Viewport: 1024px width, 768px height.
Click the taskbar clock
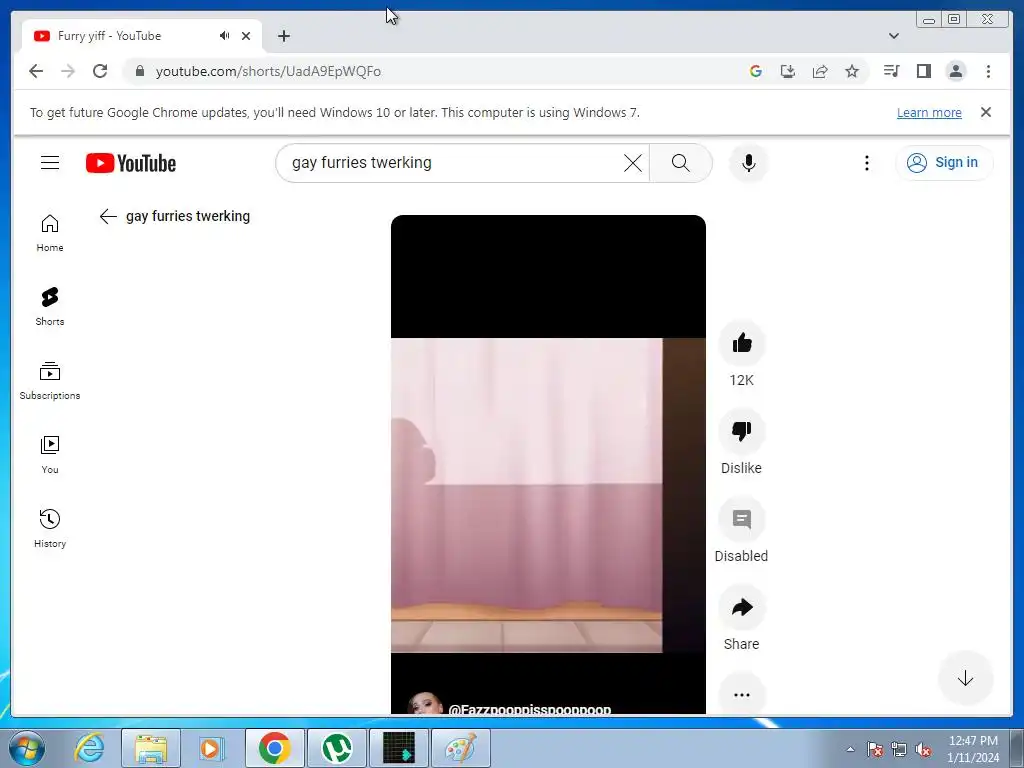973,749
